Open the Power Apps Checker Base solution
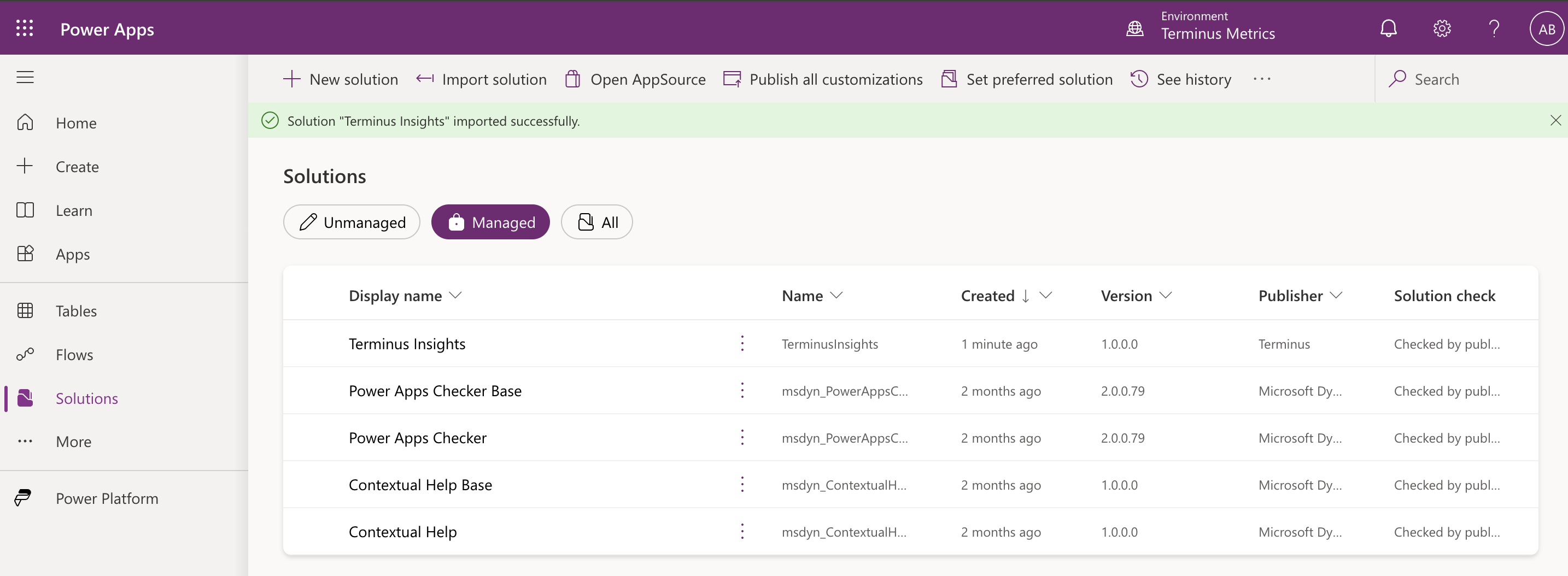Screen dimensions: 1568x576 435,391
